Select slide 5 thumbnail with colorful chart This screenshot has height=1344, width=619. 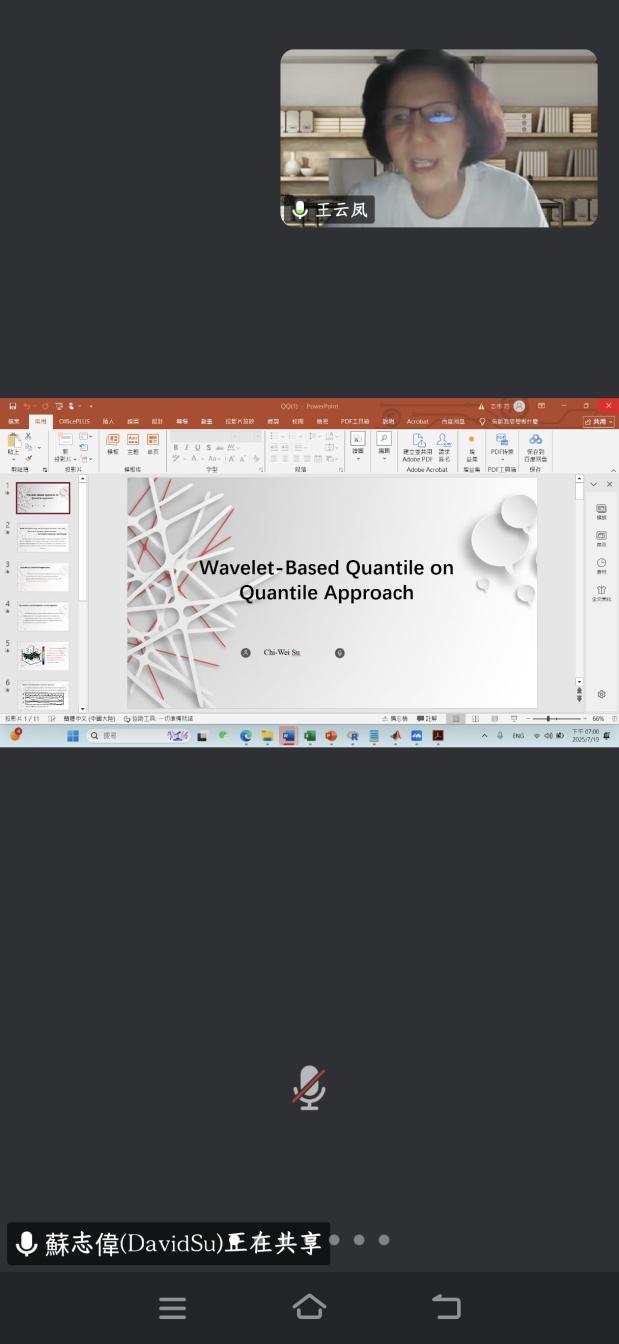click(x=43, y=656)
